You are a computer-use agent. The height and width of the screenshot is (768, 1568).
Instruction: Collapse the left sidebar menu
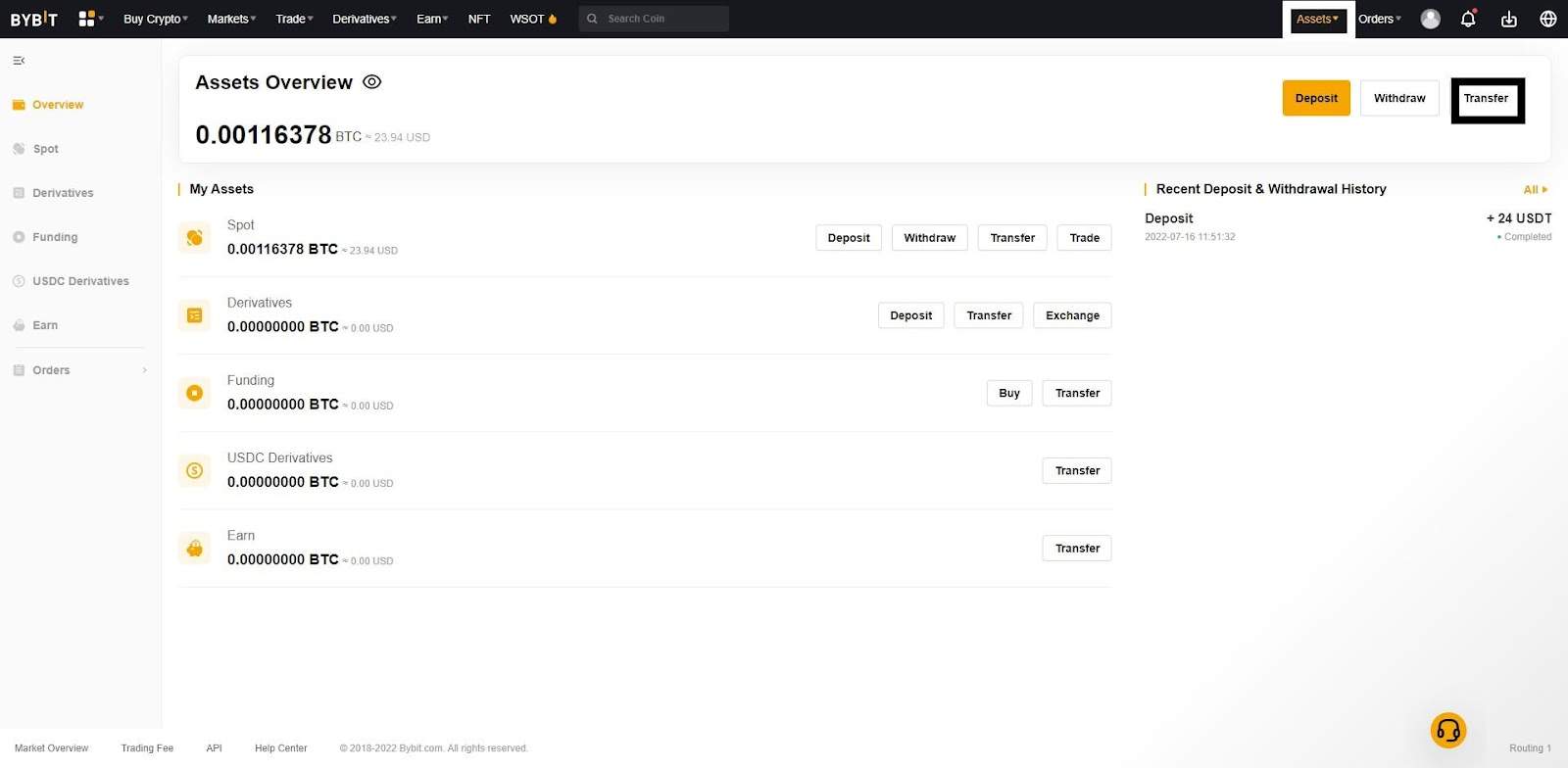tap(19, 61)
